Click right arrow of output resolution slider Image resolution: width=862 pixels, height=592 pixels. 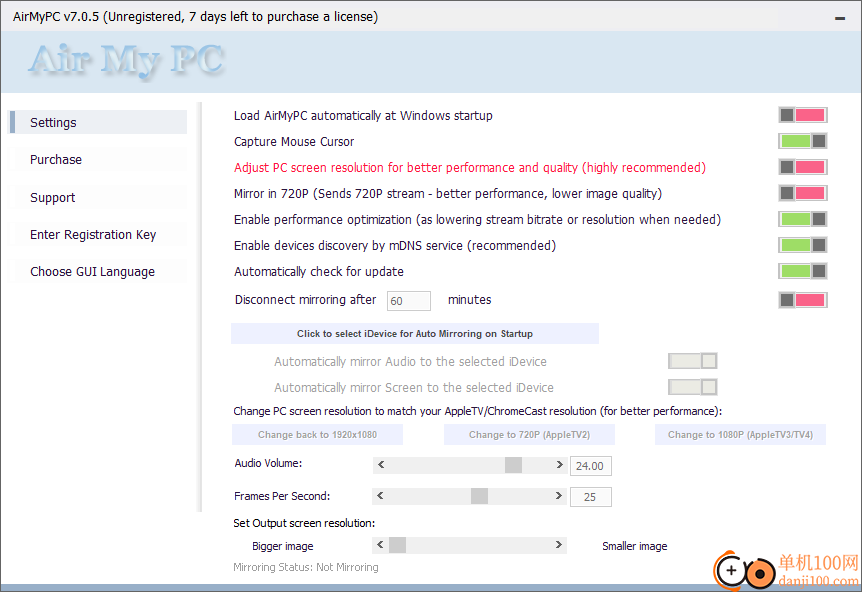pyautogui.click(x=559, y=545)
